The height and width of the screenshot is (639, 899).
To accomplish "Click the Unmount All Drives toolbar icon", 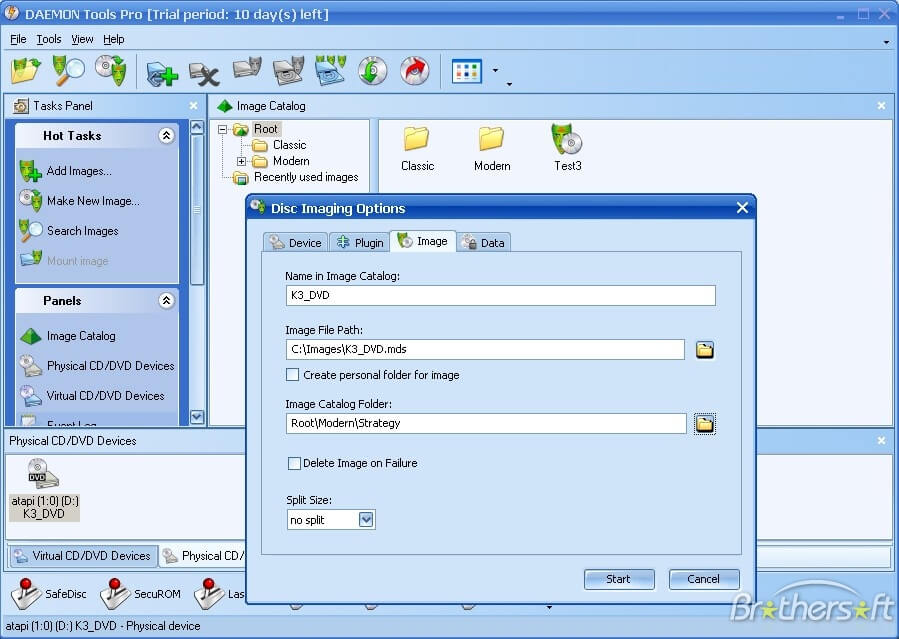I will 330,70.
